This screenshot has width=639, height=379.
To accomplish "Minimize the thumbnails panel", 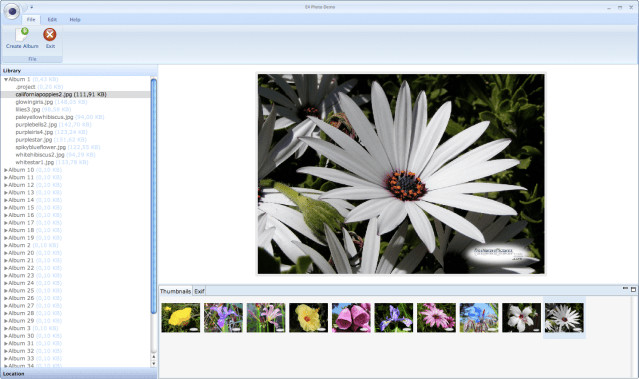I will click(x=625, y=289).
